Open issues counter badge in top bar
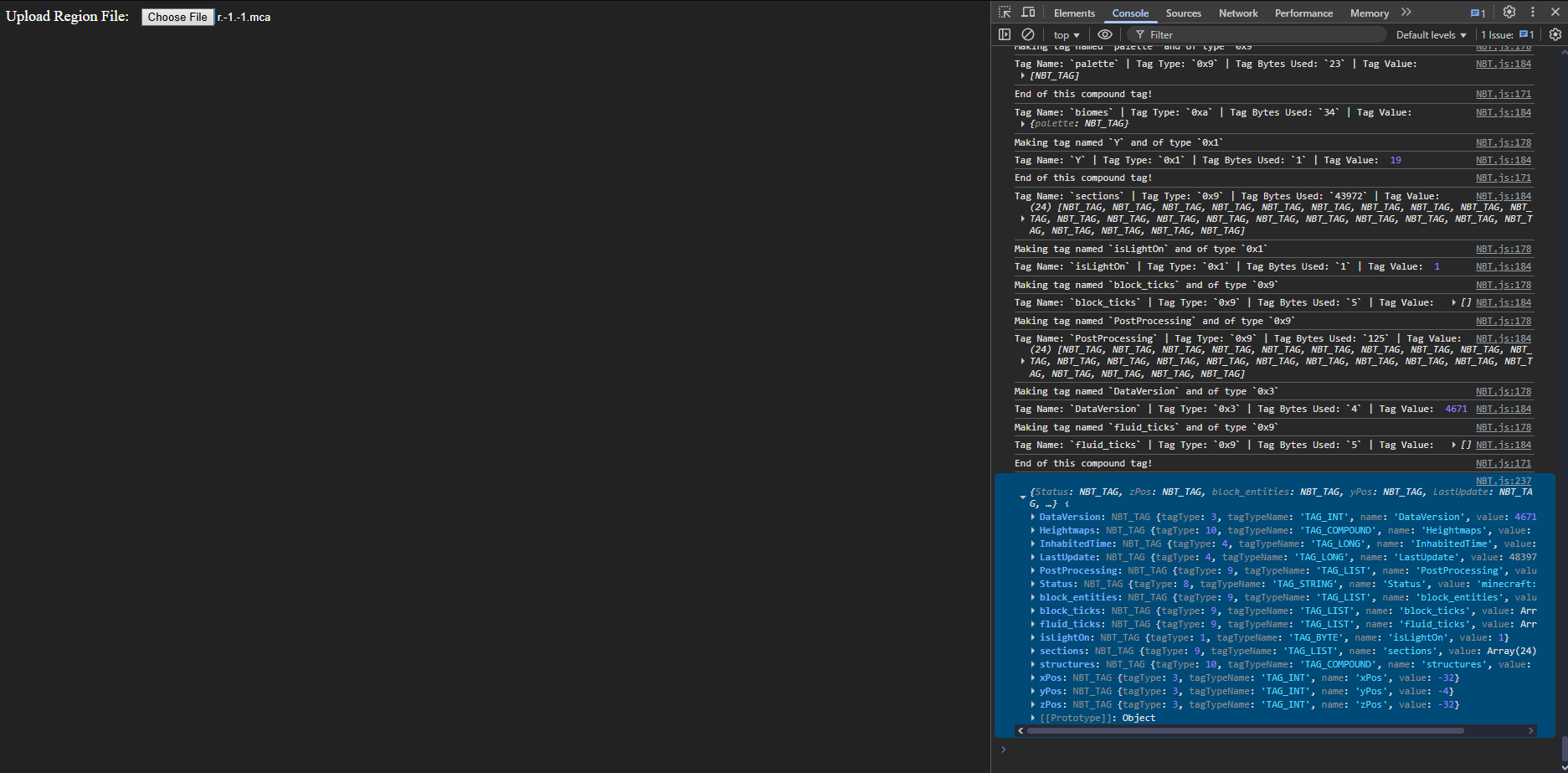The image size is (1568, 773). [1478, 13]
